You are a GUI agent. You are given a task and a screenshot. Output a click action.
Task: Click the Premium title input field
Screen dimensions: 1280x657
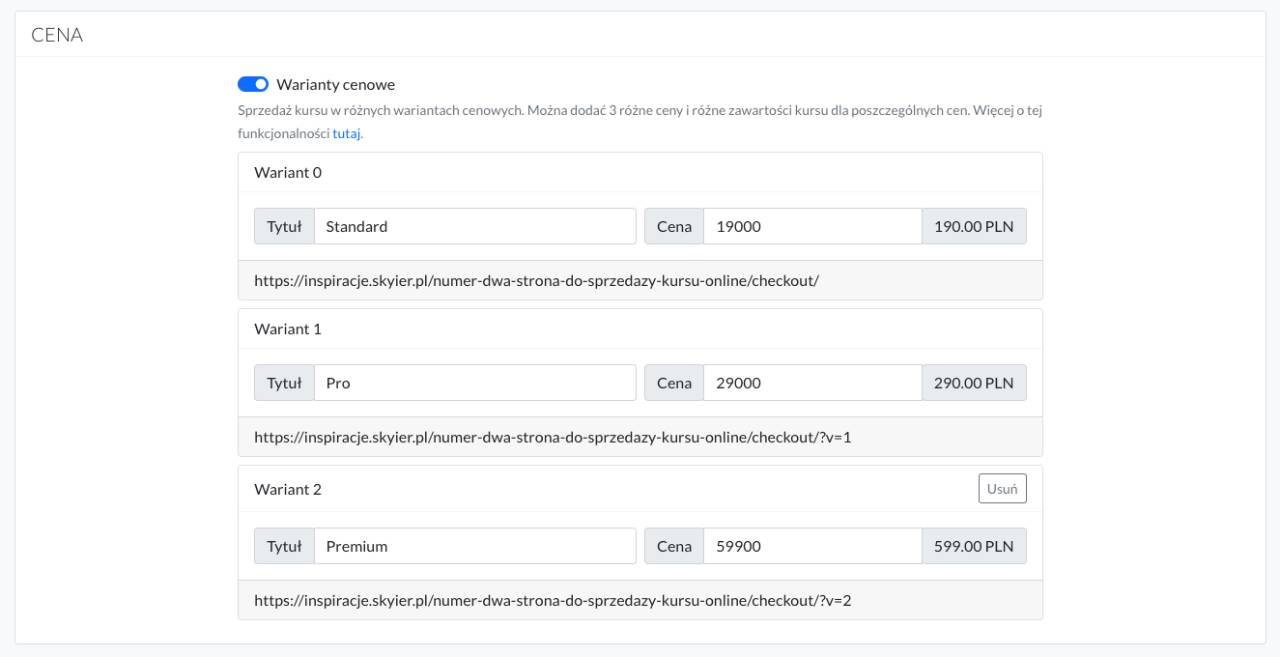[475, 547]
